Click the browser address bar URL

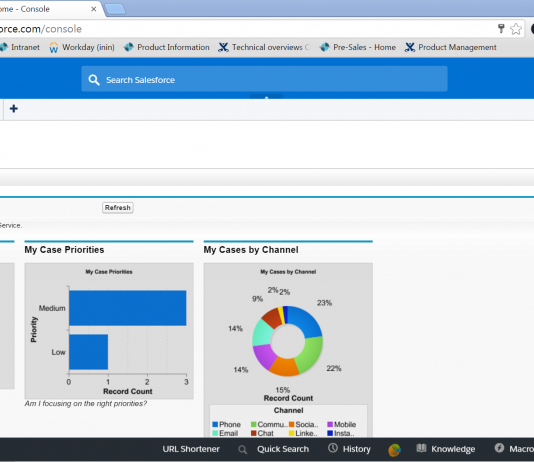tap(41, 29)
